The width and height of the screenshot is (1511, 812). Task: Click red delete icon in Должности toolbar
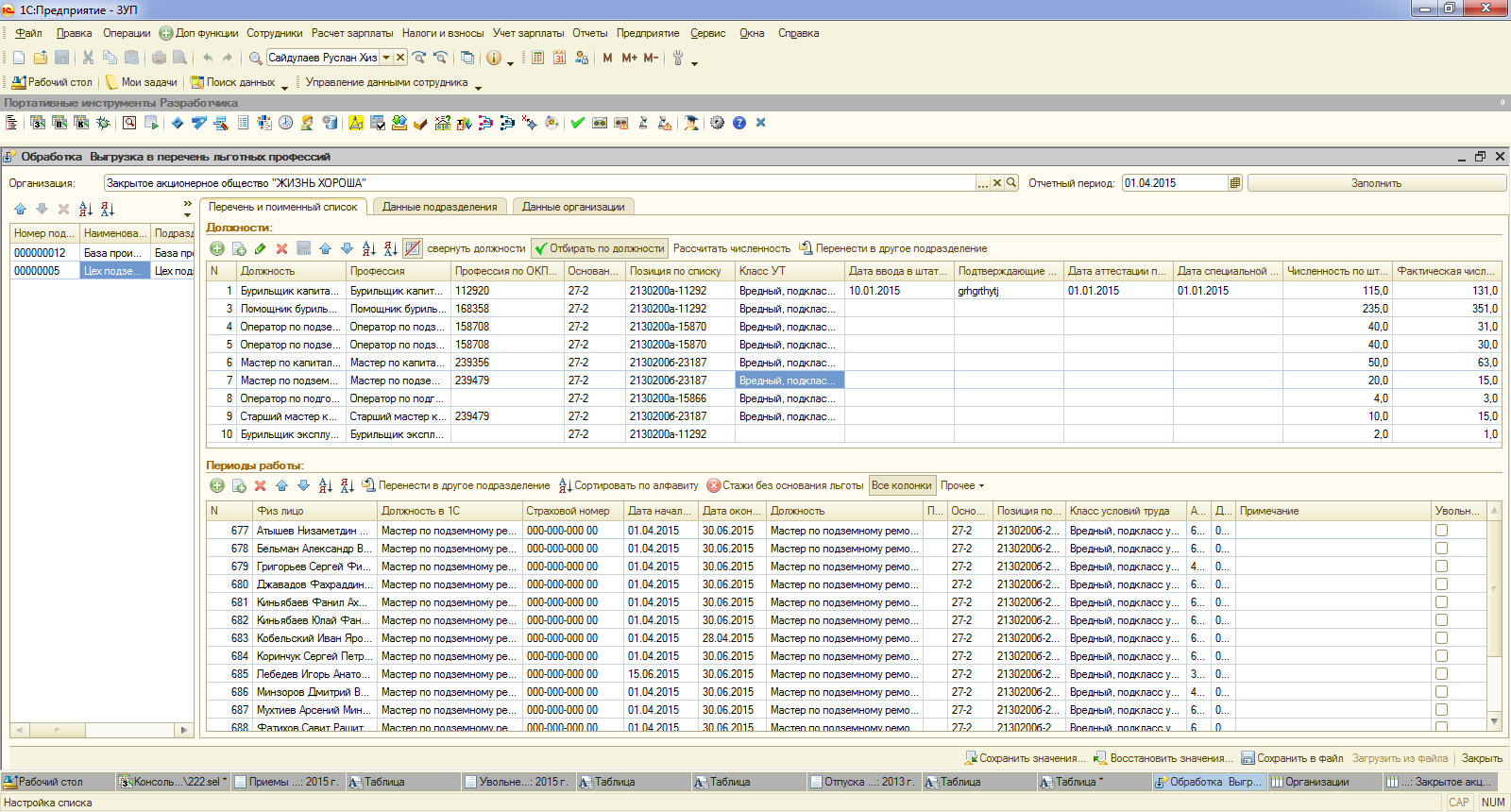tap(281, 248)
